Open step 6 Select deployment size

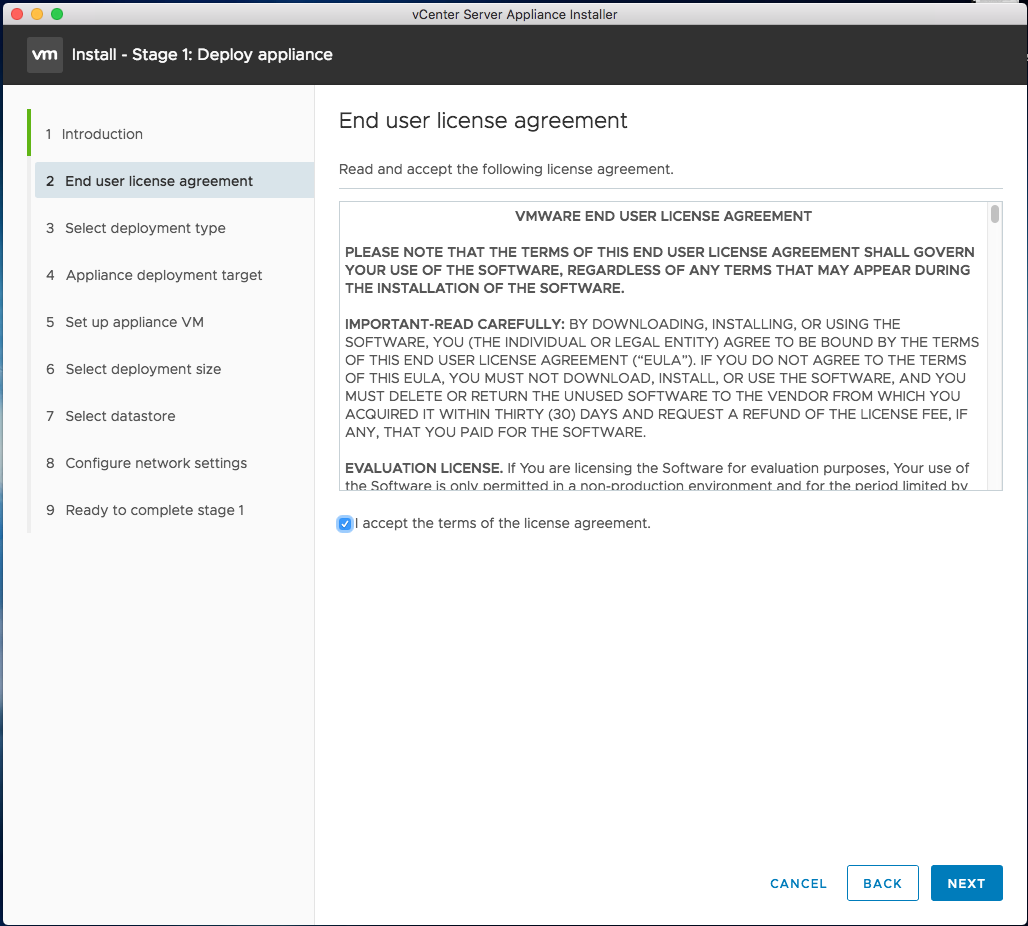coord(143,369)
